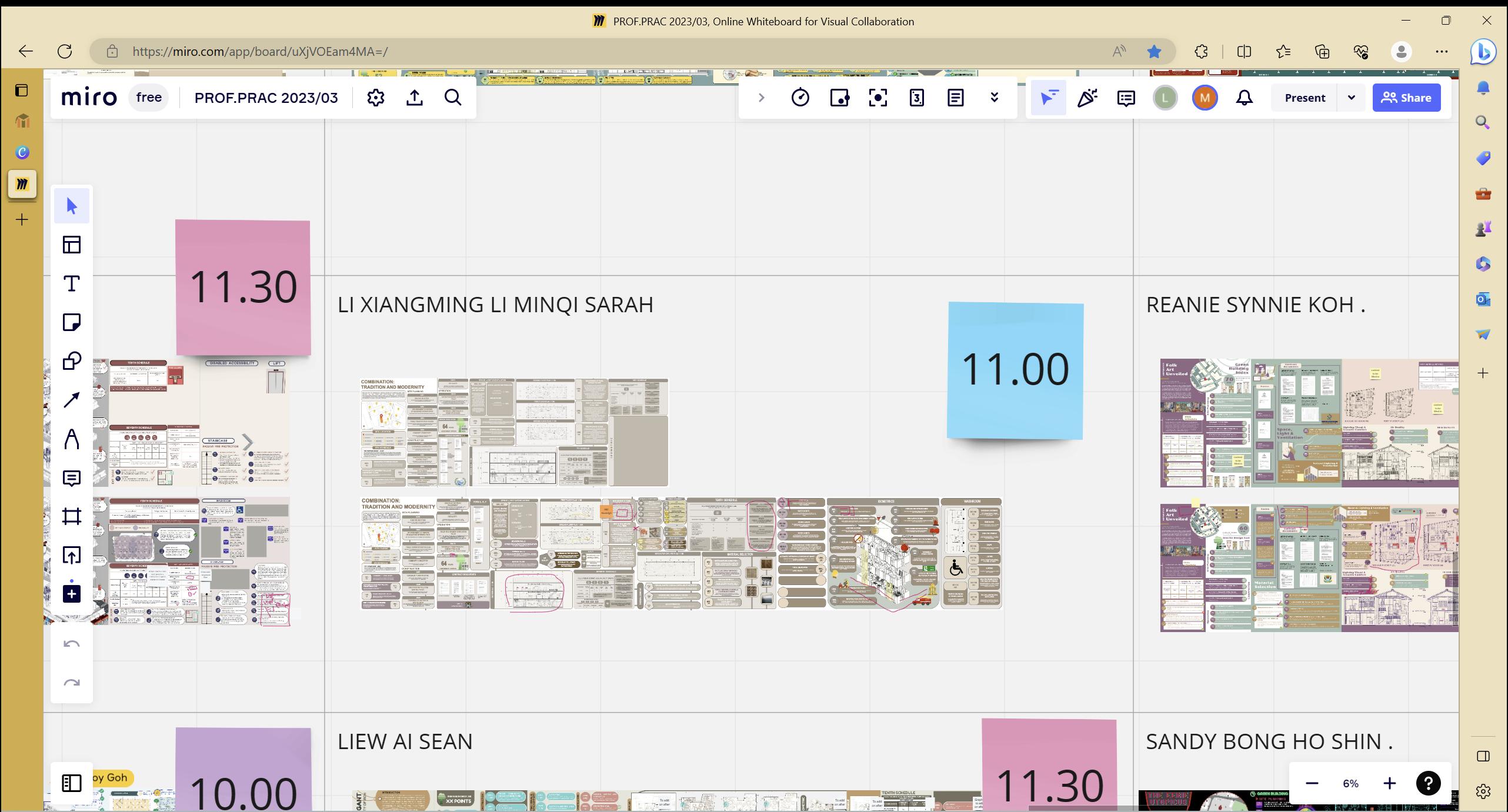Click zoom in plus button
Image resolution: width=1508 pixels, height=812 pixels.
point(1389,783)
